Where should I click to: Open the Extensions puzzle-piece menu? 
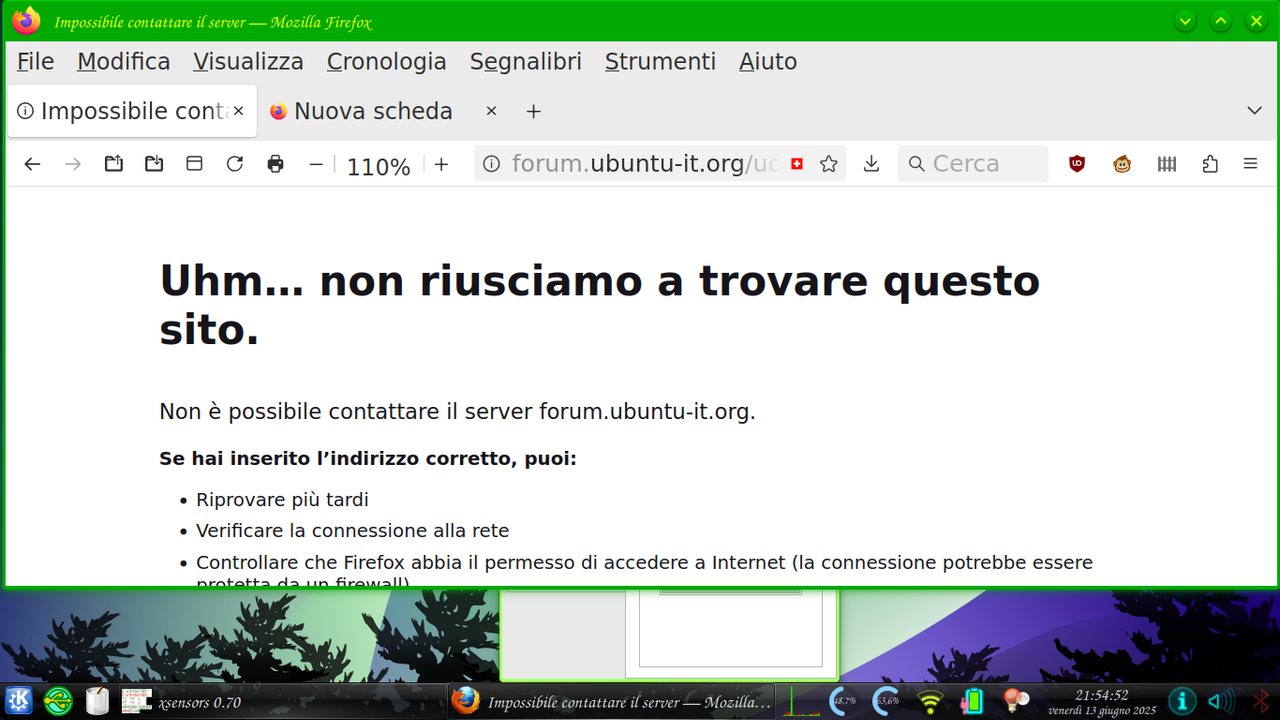click(x=1210, y=164)
